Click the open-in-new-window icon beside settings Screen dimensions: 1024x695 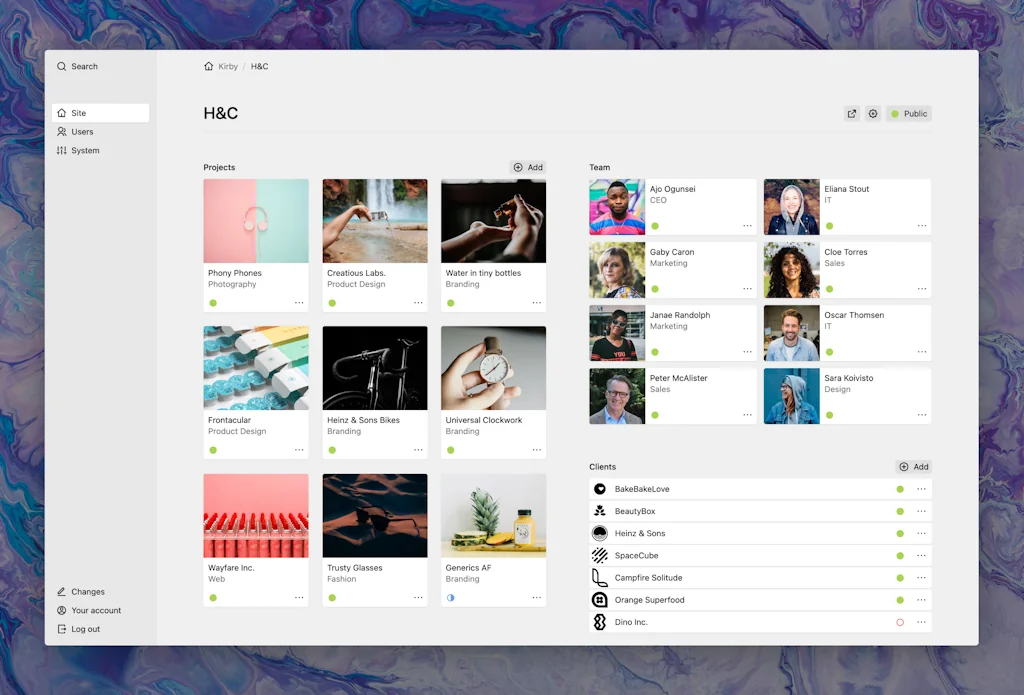point(852,114)
